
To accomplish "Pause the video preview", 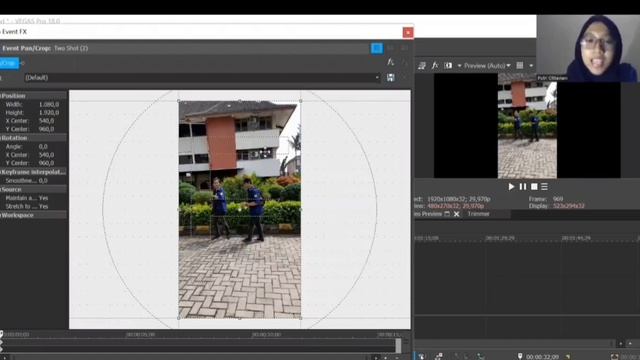I will click(522, 187).
